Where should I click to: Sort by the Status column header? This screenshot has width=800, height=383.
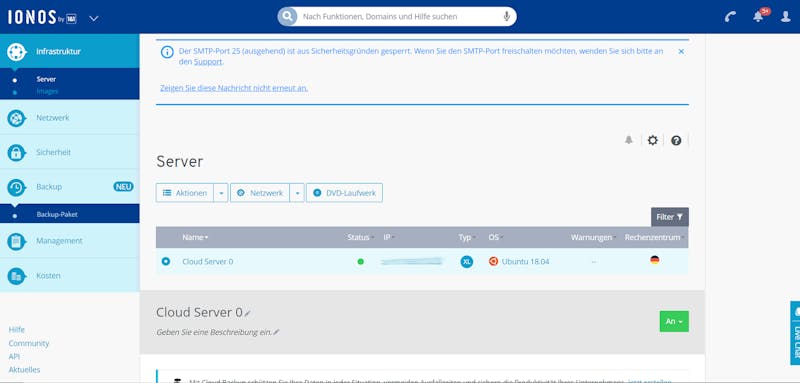pos(360,238)
